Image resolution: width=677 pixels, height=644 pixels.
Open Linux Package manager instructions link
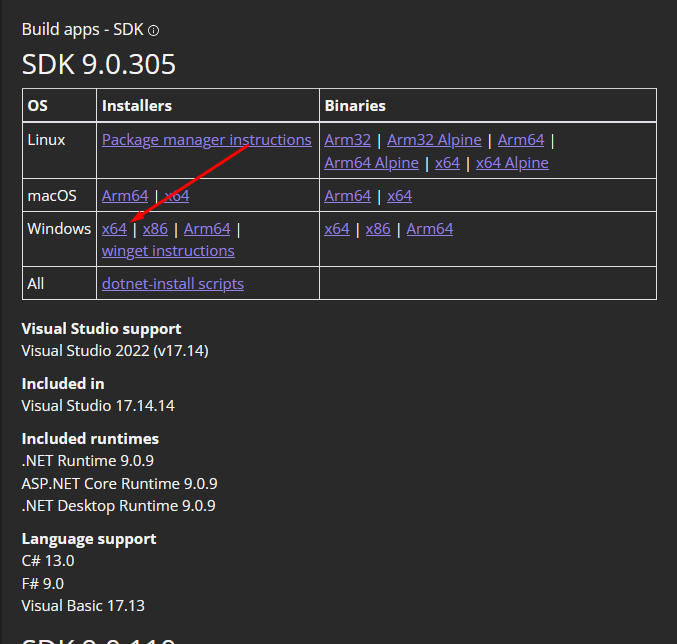pyautogui.click(x=206, y=140)
